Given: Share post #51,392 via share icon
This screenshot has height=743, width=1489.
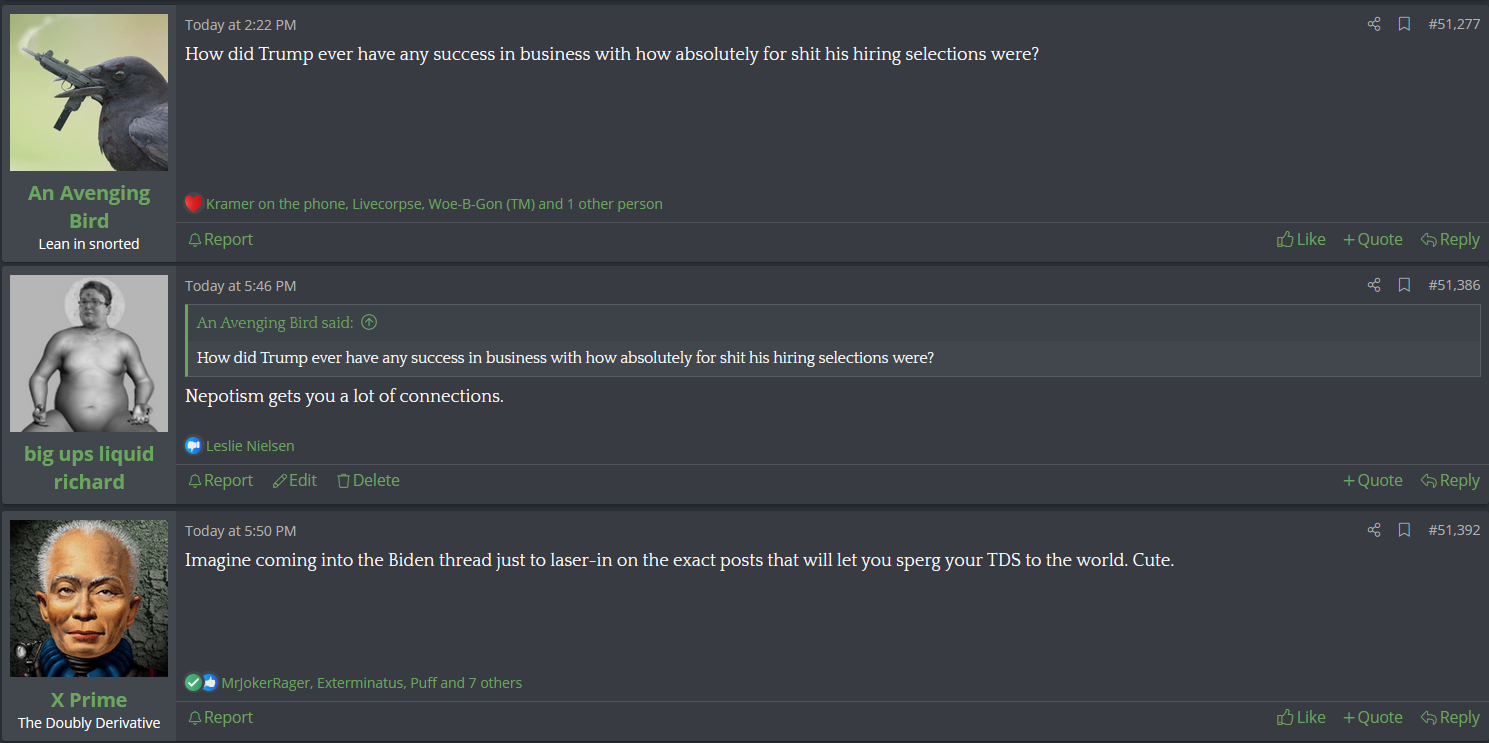Looking at the screenshot, I should [1374, 530].
